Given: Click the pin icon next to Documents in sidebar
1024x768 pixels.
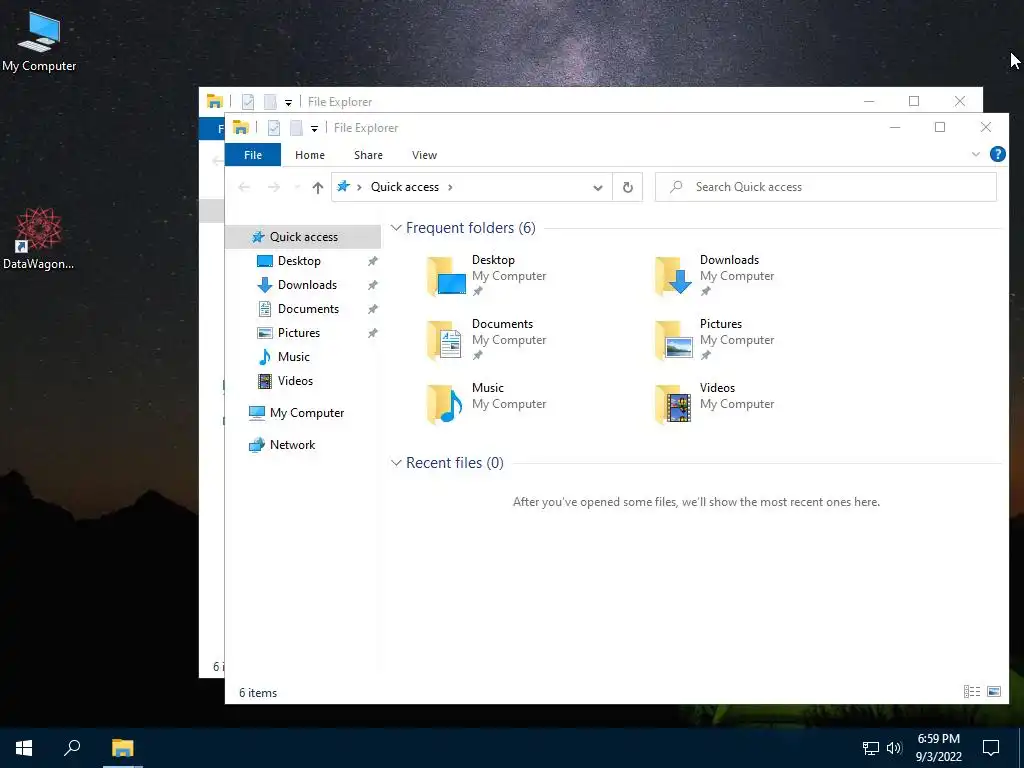Looking at the screenshot, I should coord(372,310).
